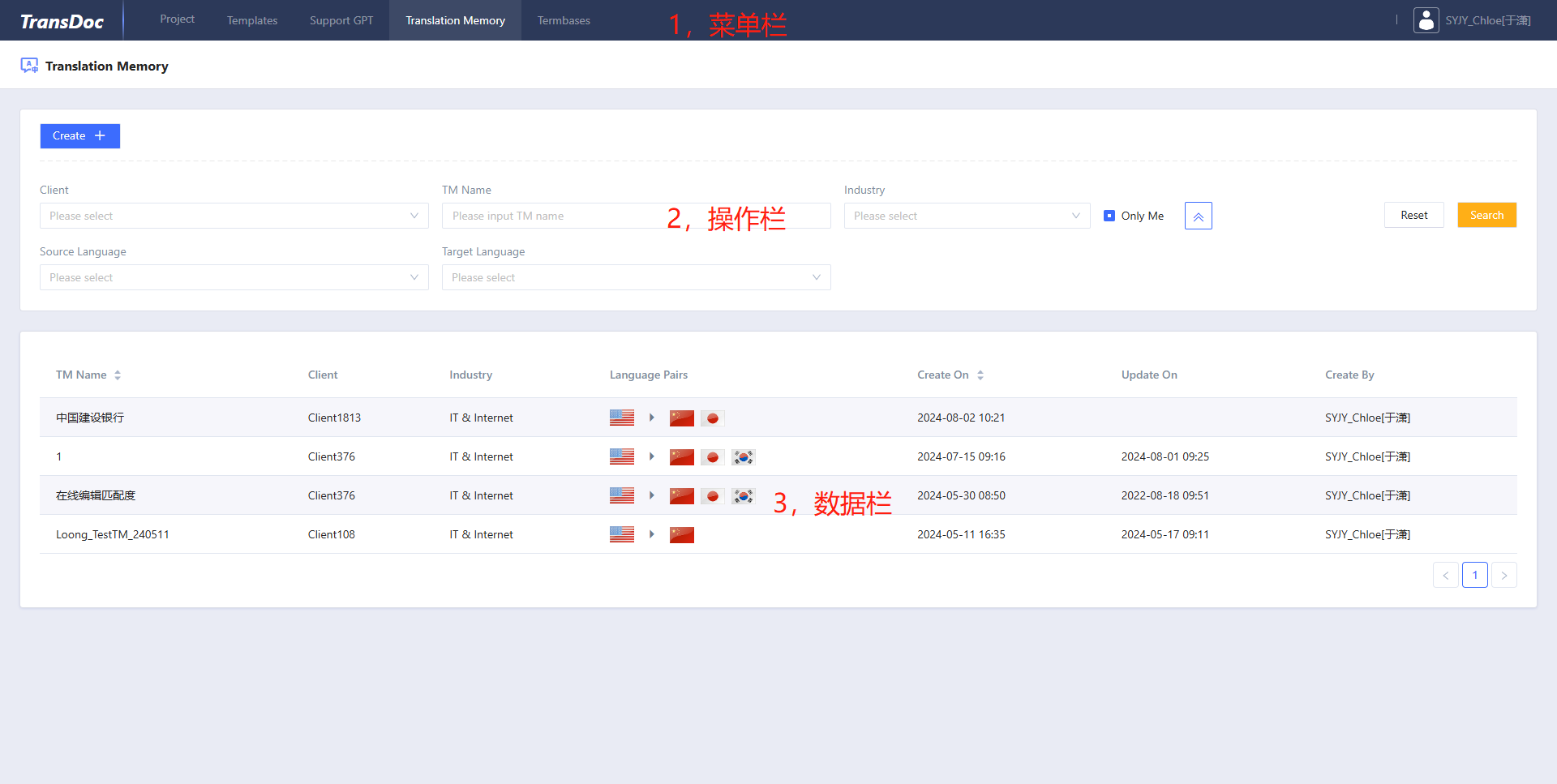Image resolution: width=1557 pixels, height=784 pixels.
Task: Go to the previous page arrow
Action: click(1446, 575)
